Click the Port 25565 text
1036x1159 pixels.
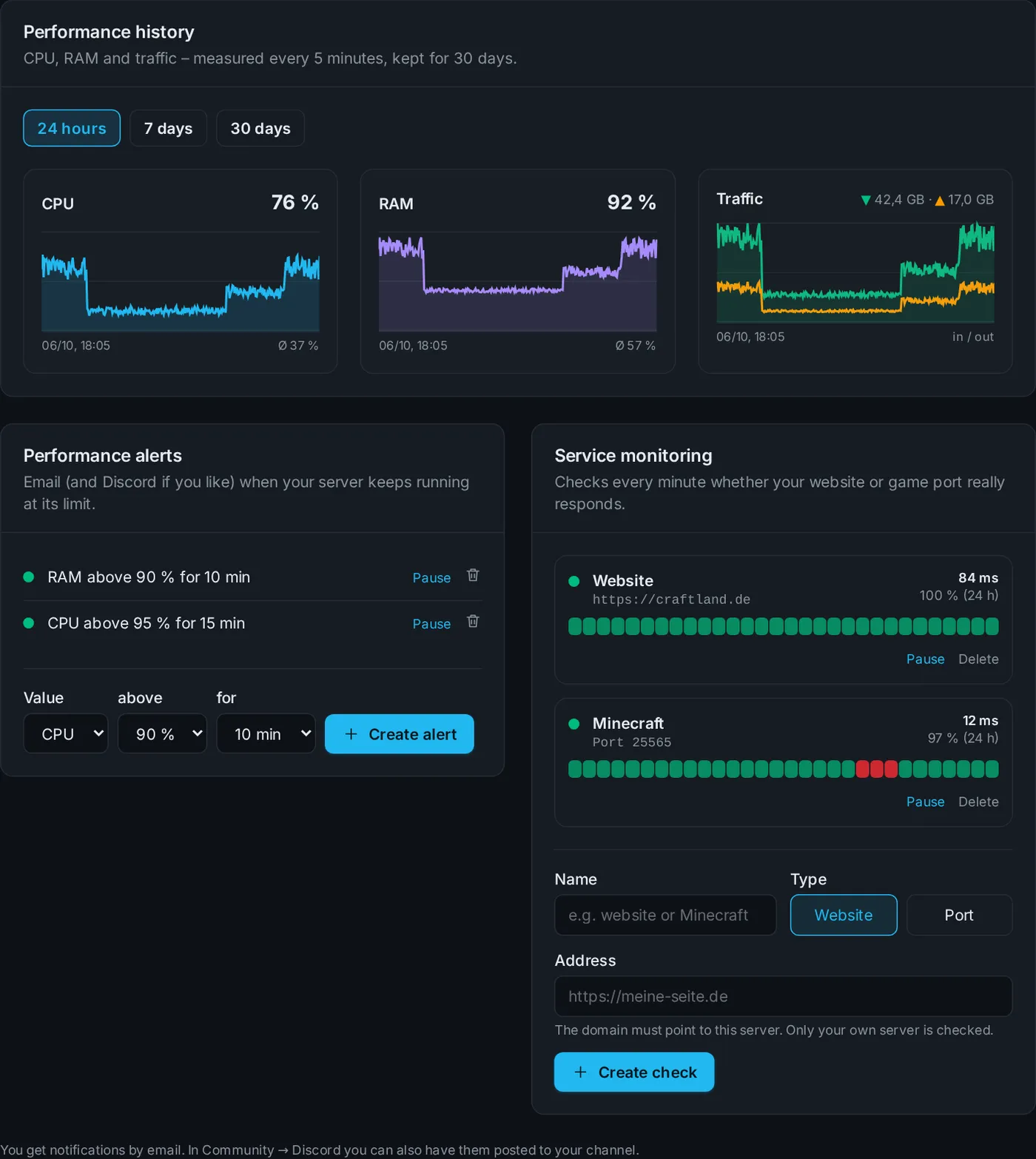(x=632, y=742)
